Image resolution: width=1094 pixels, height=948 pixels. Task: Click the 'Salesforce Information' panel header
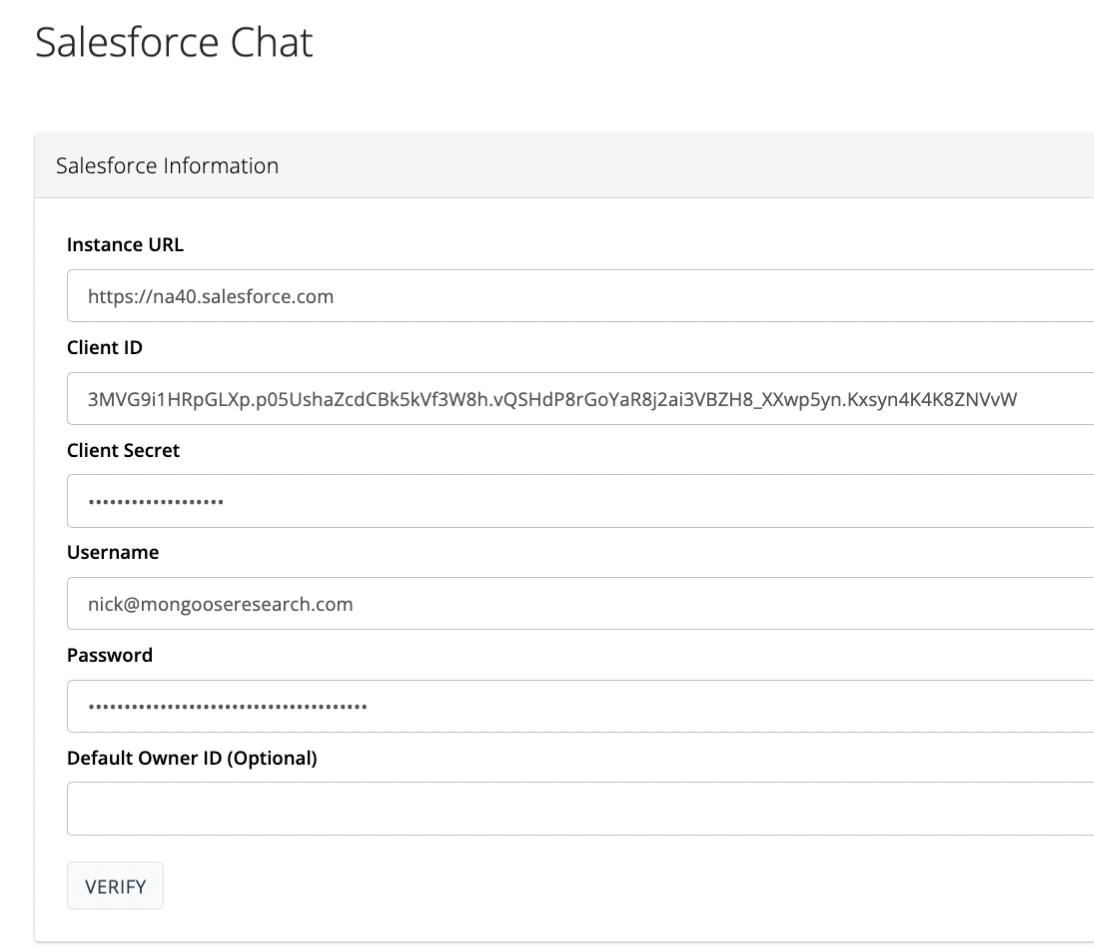tap(167, 165)
